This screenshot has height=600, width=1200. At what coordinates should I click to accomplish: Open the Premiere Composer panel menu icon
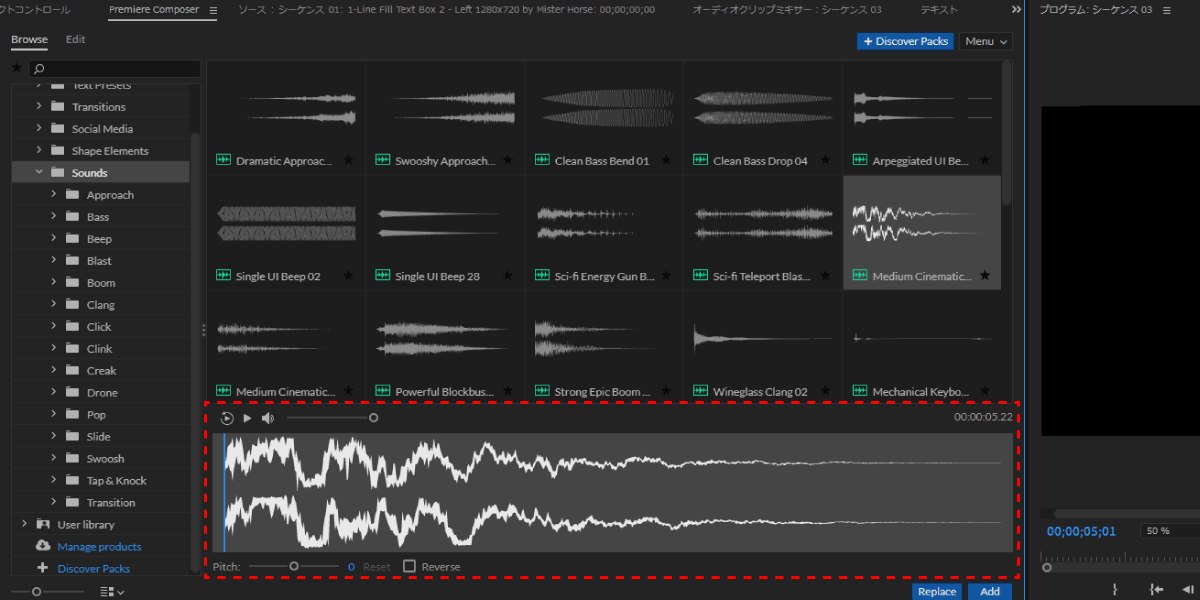pos(213,10)
